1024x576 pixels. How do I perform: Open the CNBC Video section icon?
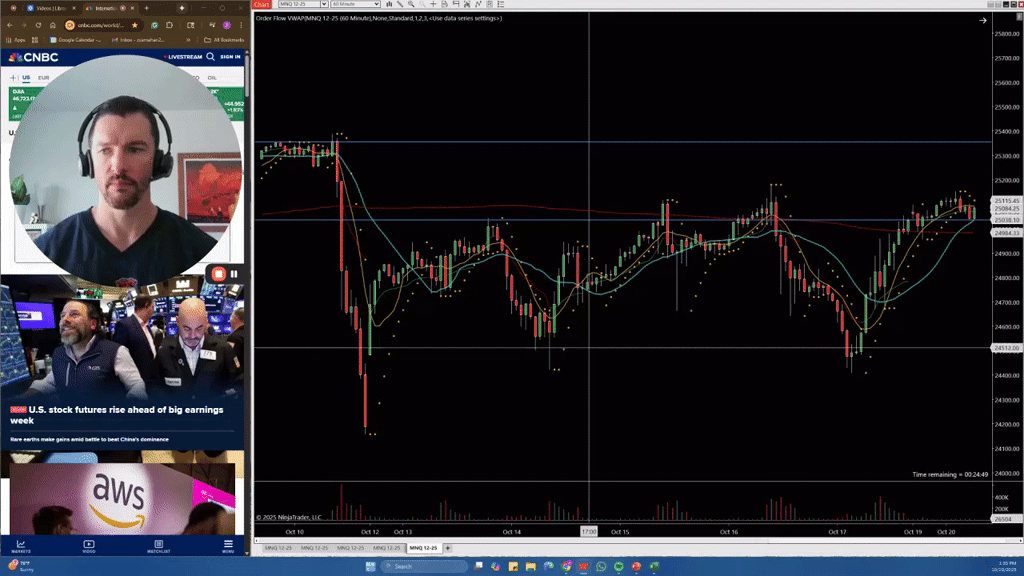point(87,545)
